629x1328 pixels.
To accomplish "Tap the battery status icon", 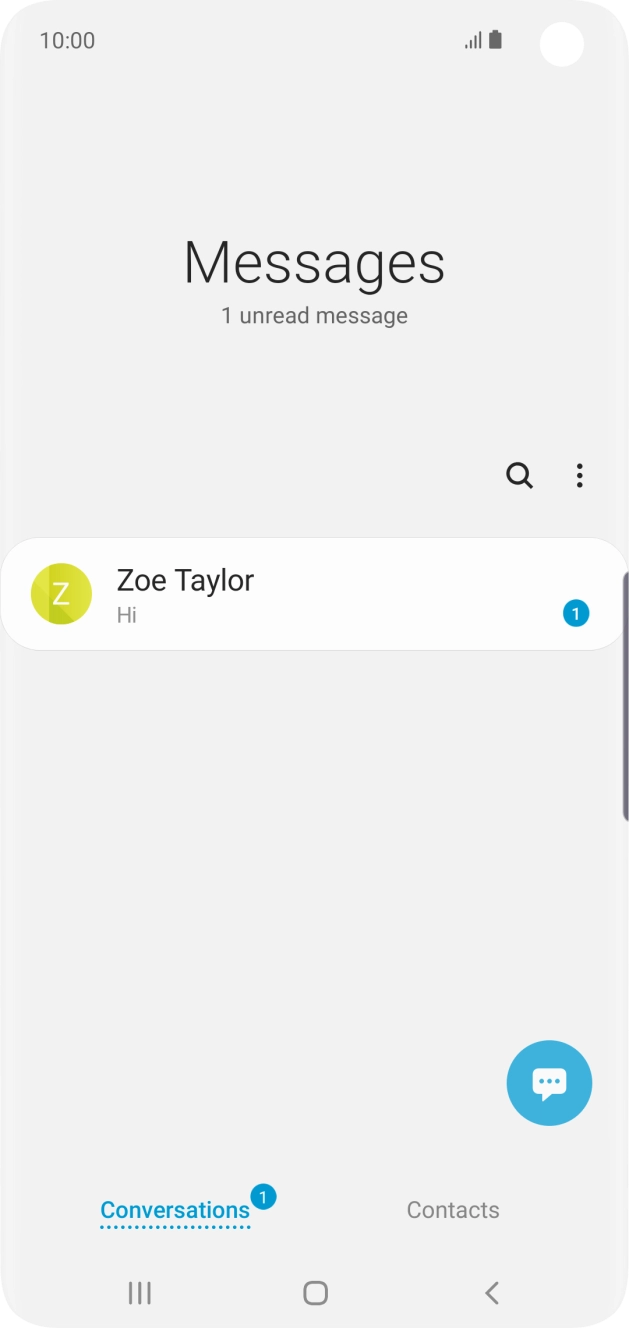I will click(496, 40).
